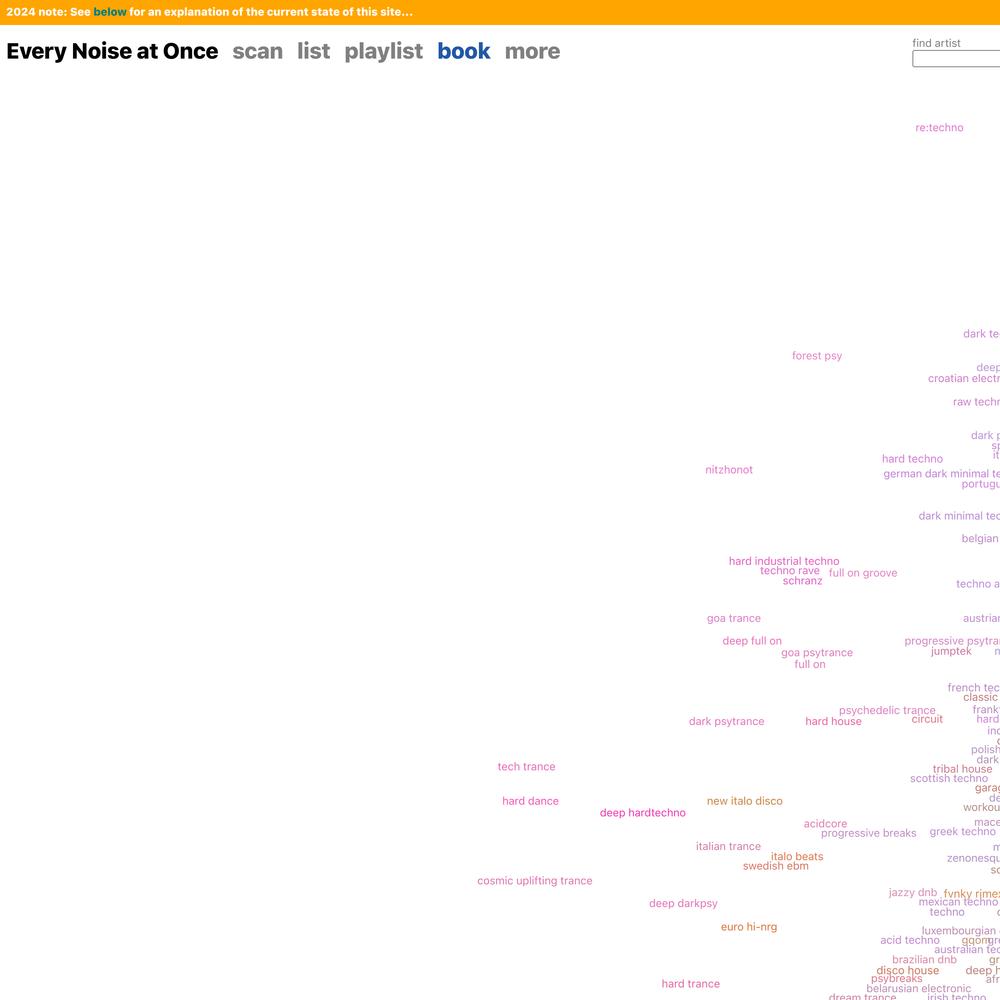Open the 'below' link in the banner
This screenshot has height=1000, width=1000.
click(x=110, y=12)
